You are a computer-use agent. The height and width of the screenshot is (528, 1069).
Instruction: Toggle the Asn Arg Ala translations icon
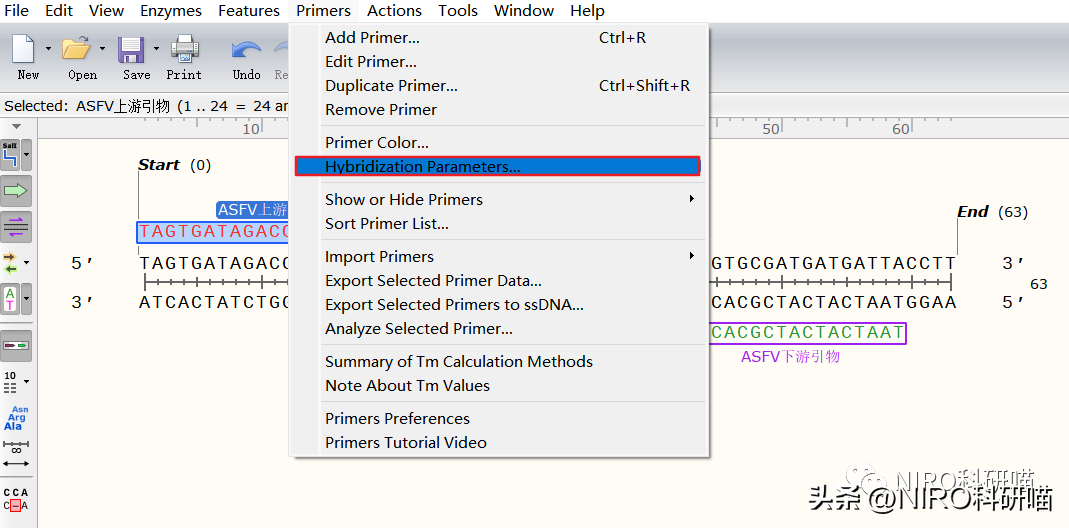(x=16, y=418)
